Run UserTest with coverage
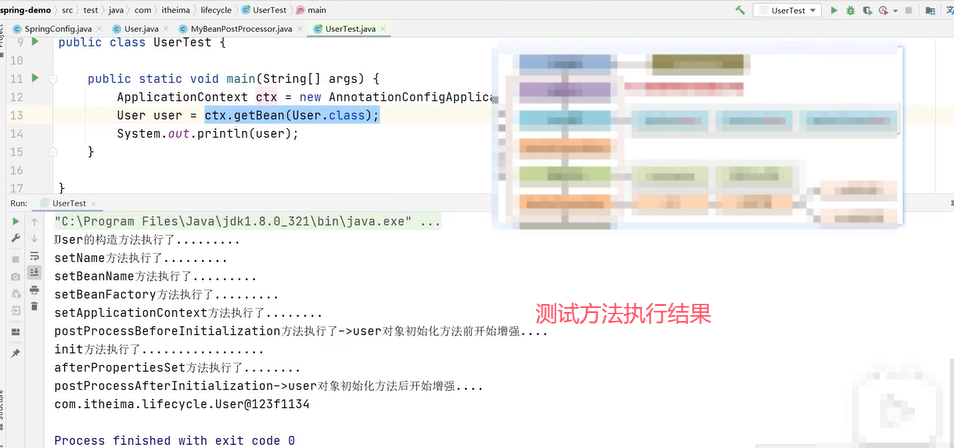Screen dimensions: 954x448 (867, 10)
